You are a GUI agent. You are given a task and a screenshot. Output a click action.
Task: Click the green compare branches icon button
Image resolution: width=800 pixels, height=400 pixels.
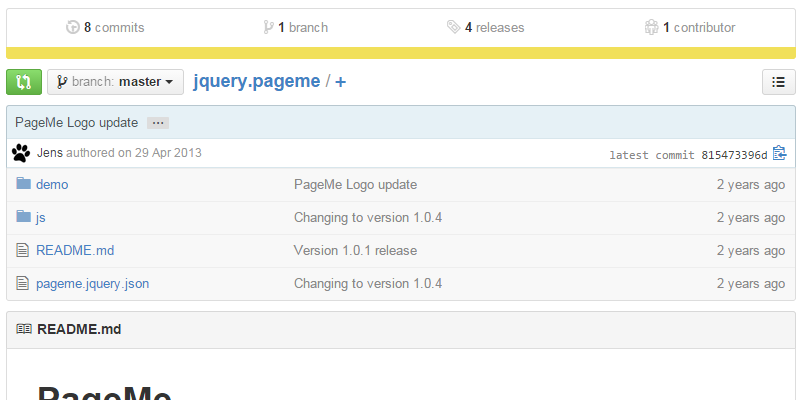tap(24, 82)
